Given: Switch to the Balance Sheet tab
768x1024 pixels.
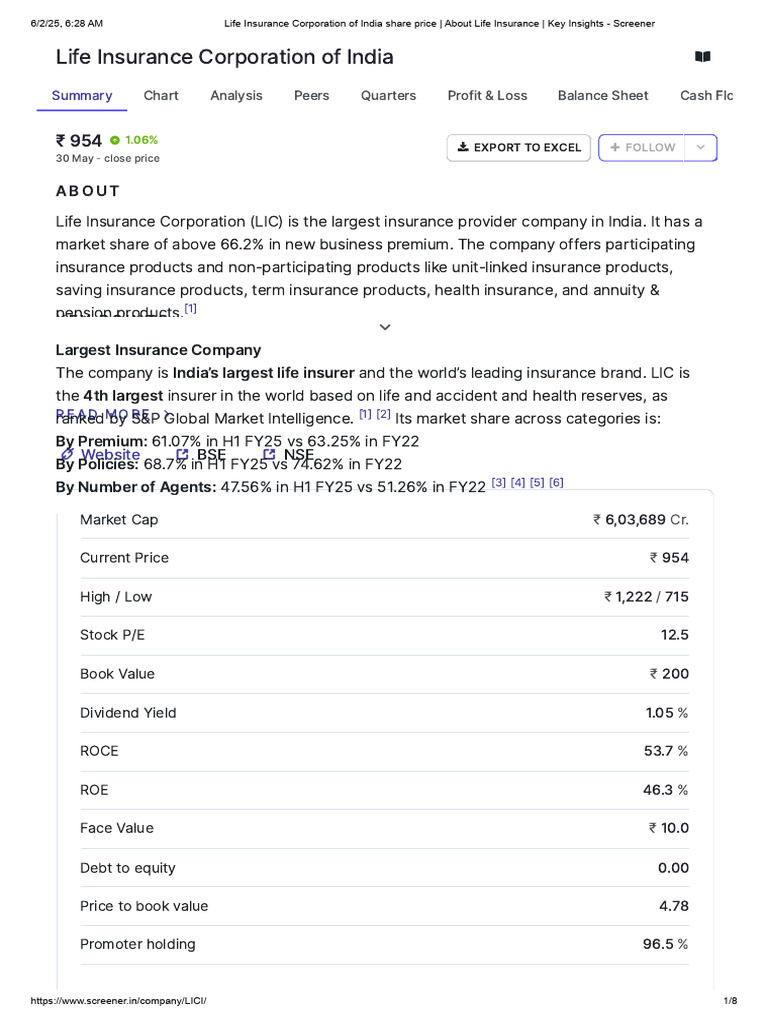Looking at the screenshot, I should [603, 95].
